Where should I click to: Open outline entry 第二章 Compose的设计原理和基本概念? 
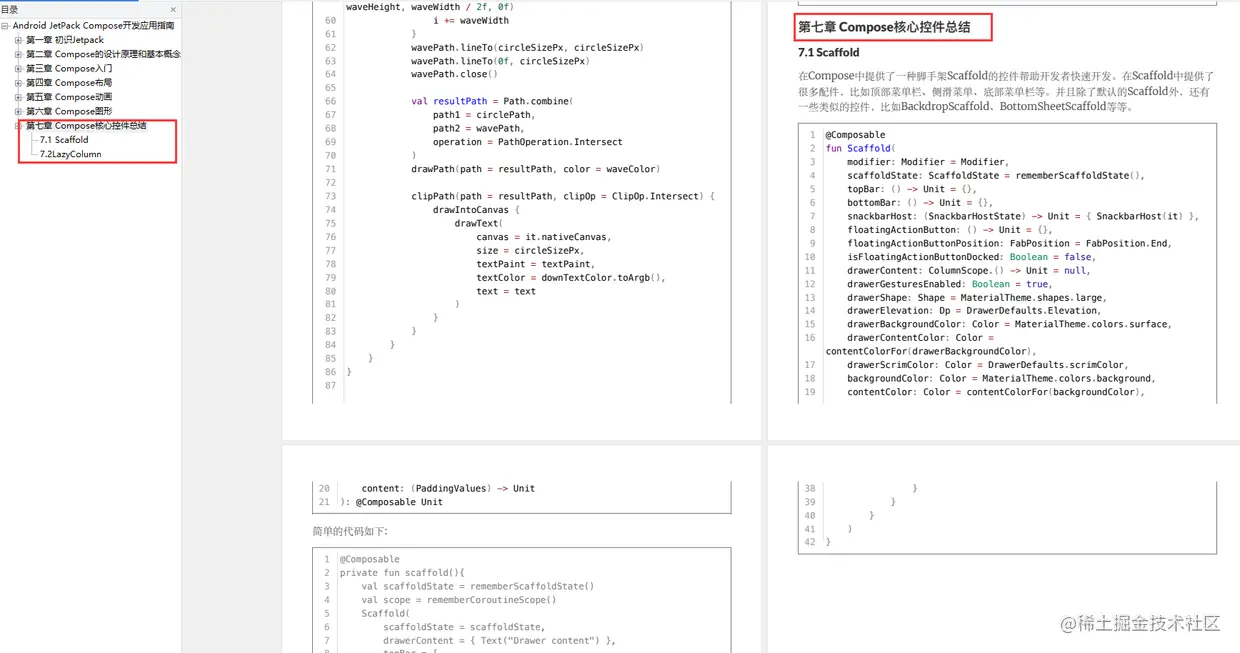point(103,54)
